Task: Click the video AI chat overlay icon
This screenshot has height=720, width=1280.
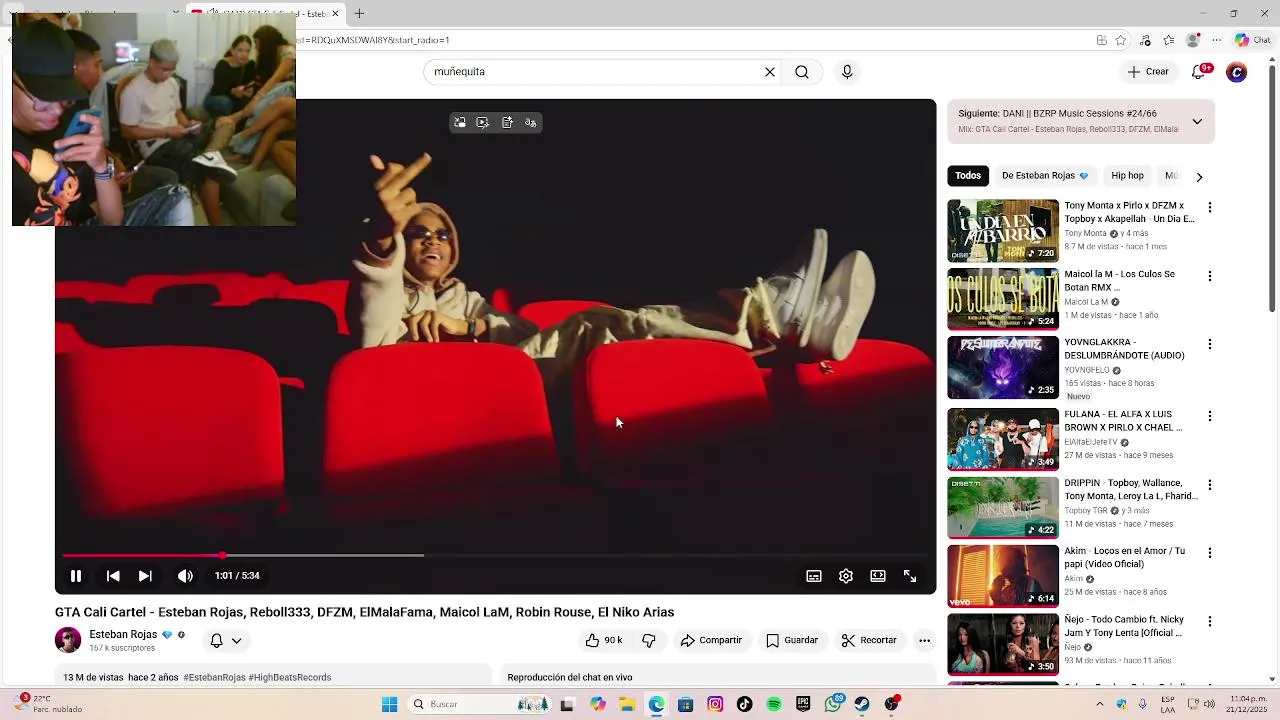Action: pos(483,123)
